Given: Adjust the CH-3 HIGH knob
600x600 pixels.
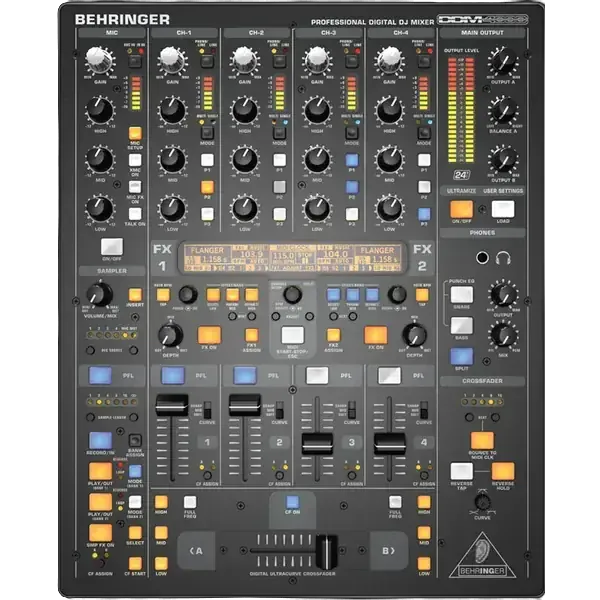Looking at the screenshot, I should pos(317,110).
